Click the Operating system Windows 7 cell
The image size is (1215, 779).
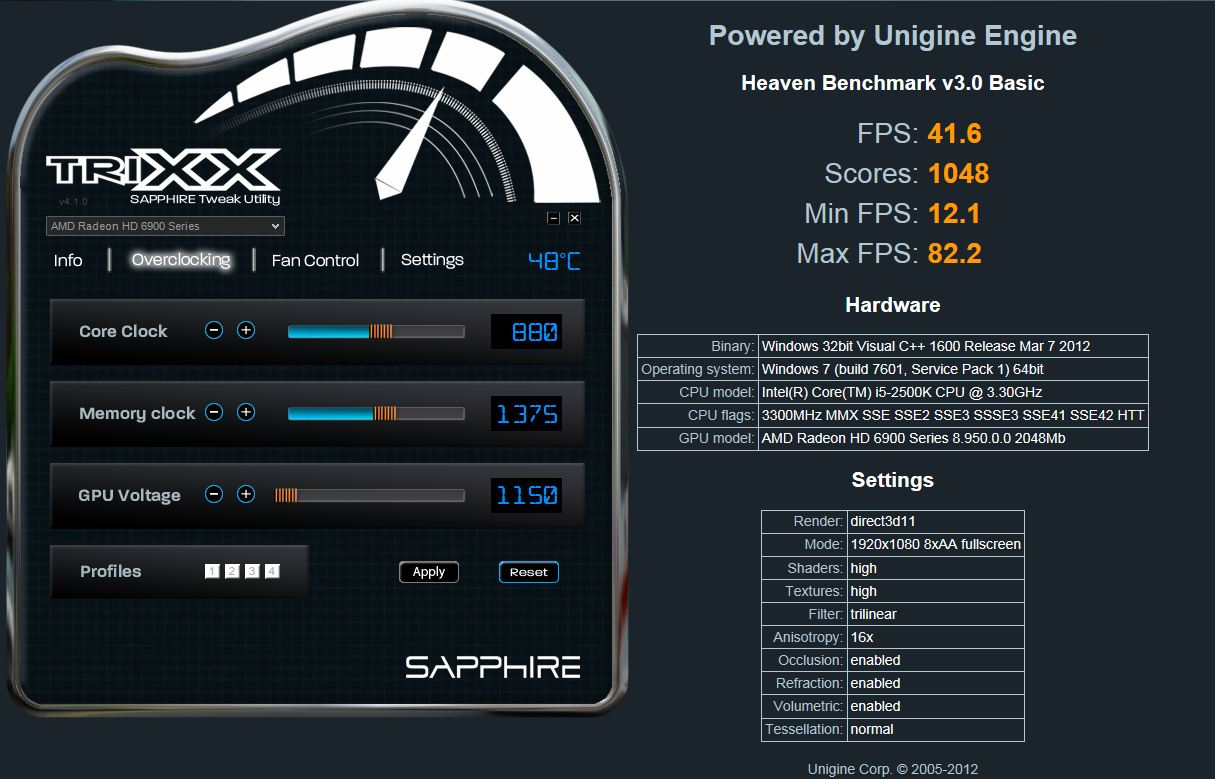pos(953,369)
